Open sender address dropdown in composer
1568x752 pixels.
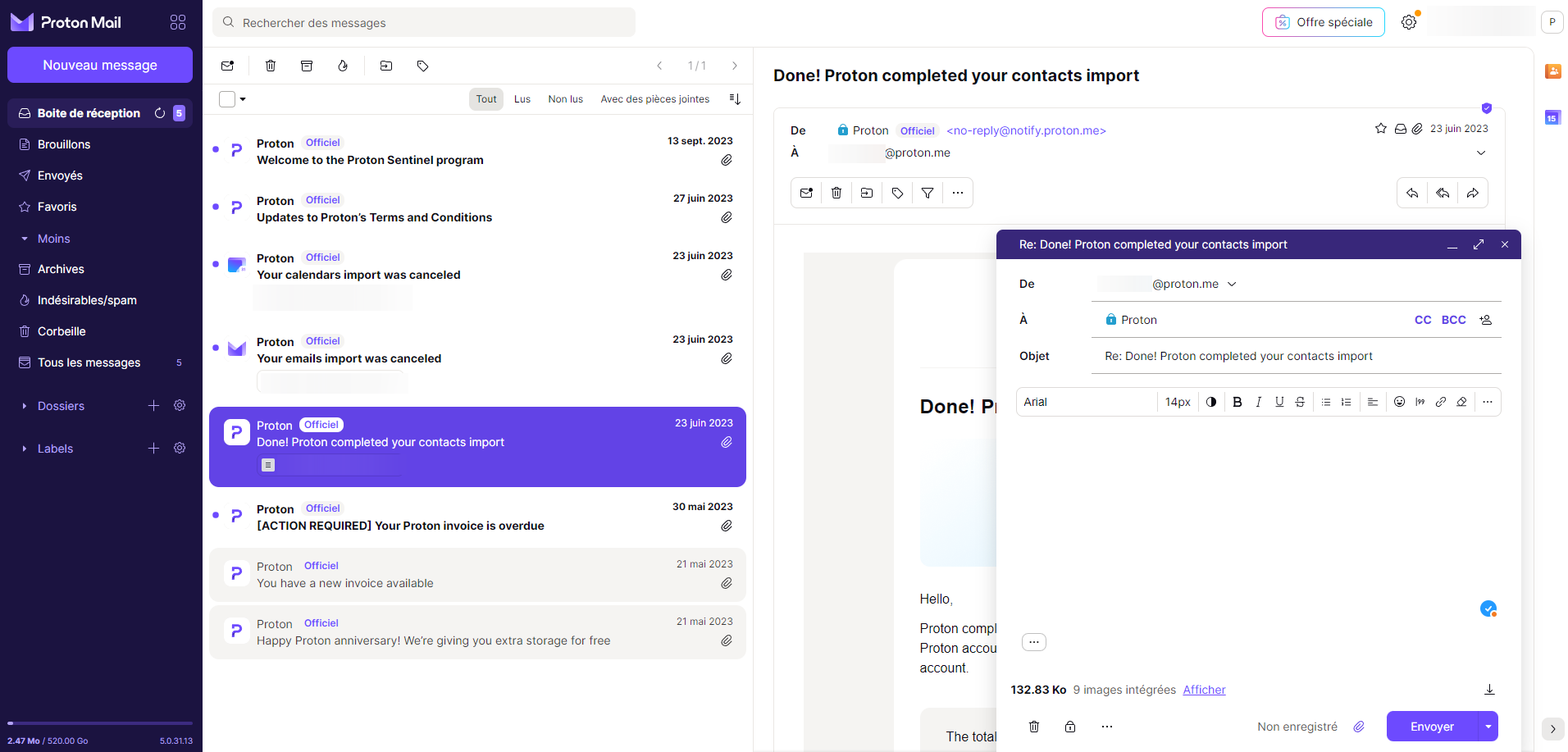[1232, 284]
